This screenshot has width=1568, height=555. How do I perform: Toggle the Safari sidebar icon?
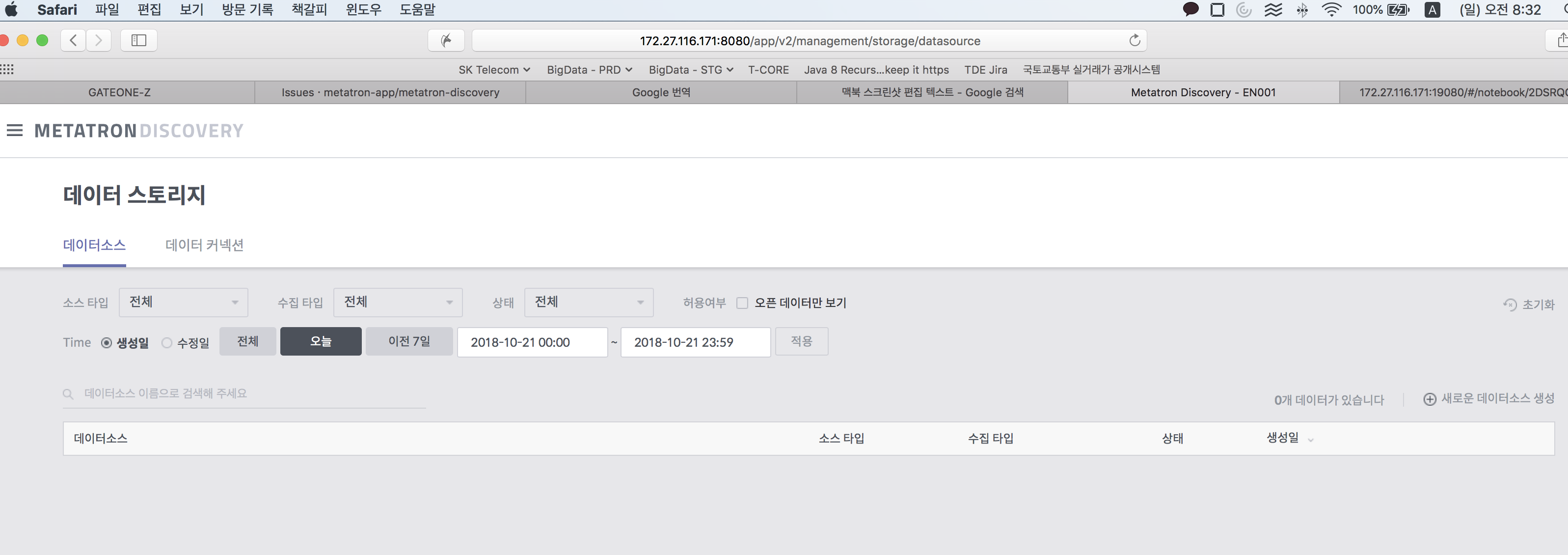(139, 40)
